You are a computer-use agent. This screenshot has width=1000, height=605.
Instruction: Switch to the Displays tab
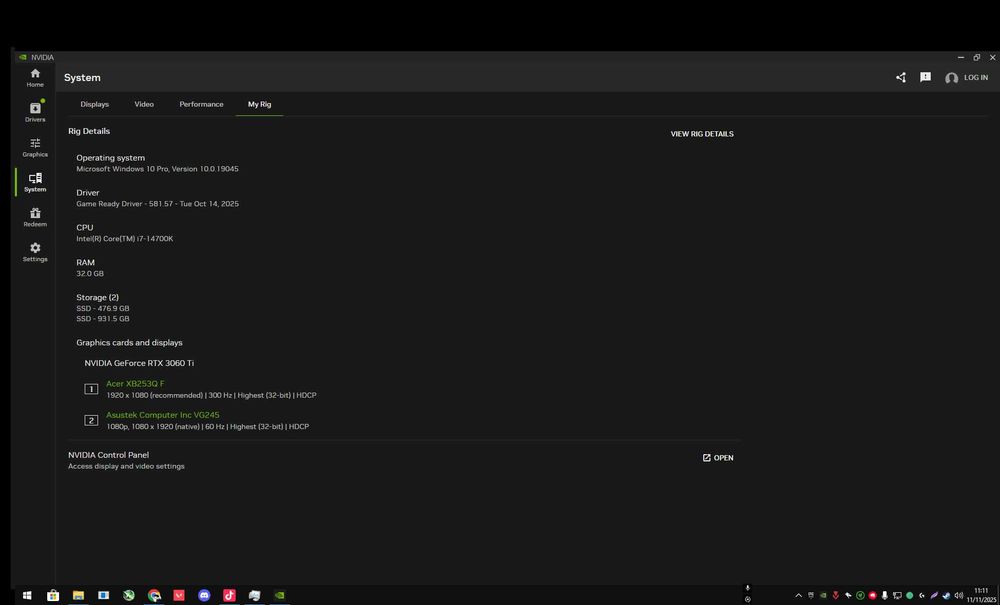click(94, 104)
